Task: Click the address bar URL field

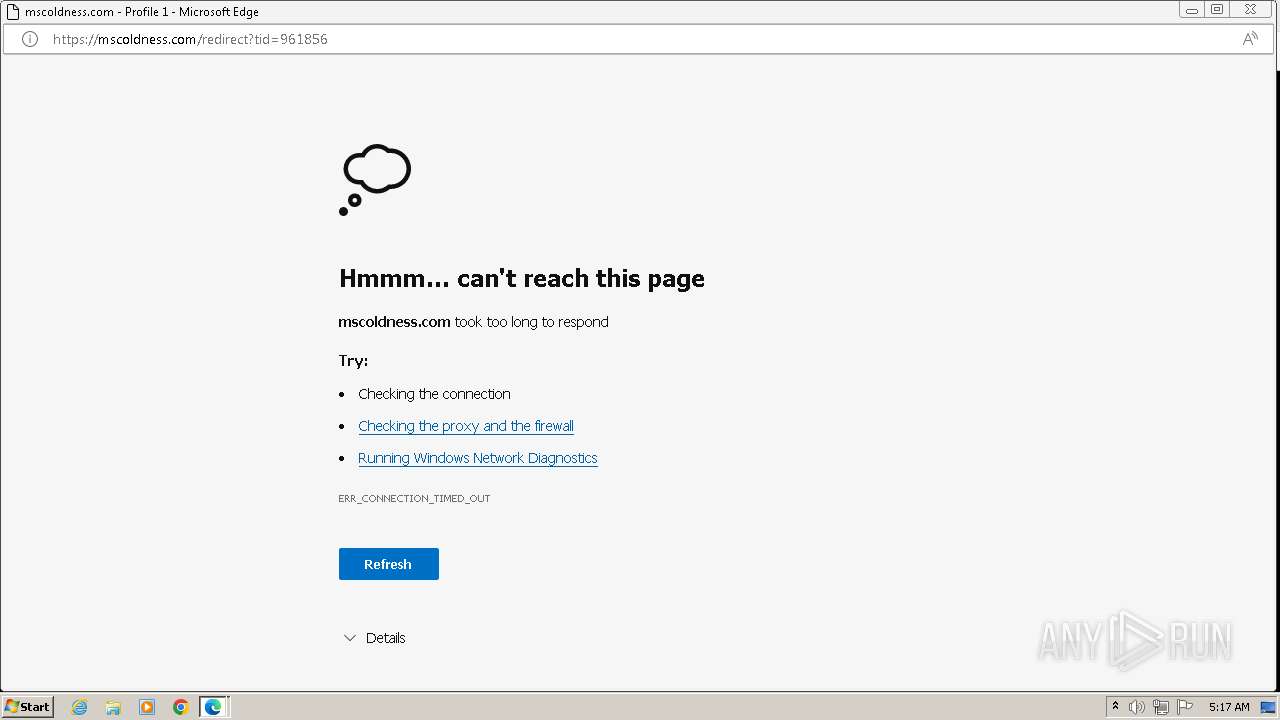Action: point(640,39)
